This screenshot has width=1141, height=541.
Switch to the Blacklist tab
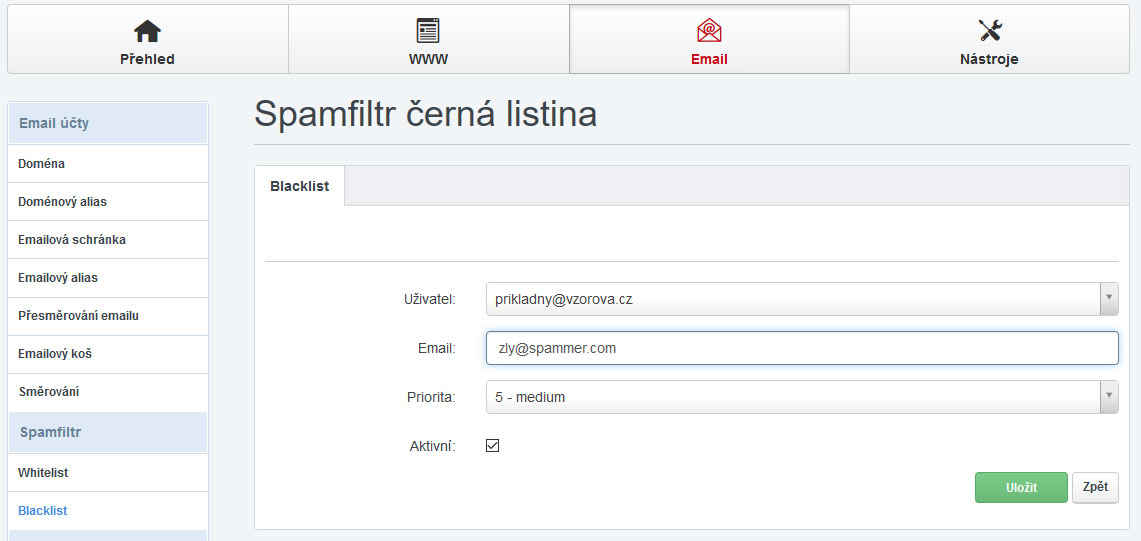point(300,186)
